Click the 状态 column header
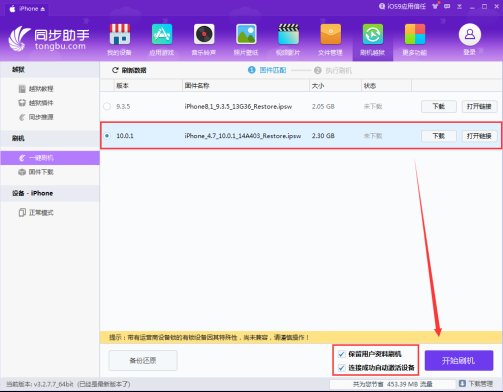The width and height of the screenshot is (503, 392). point(370,86)
